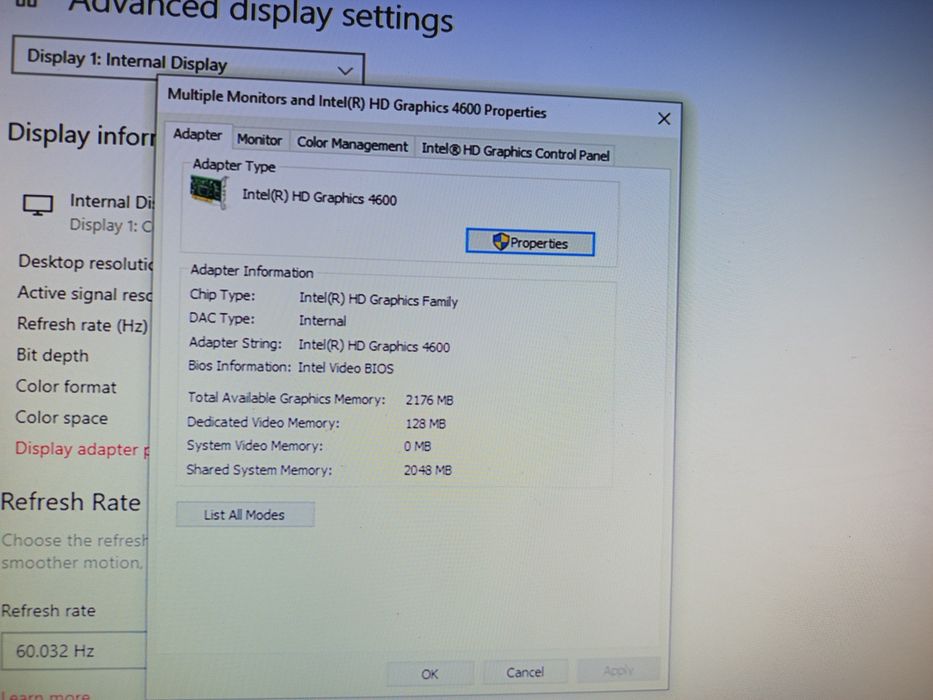The height and width of the screenshot is (700, 933).
Task: Select the Adapter tab
Action: [x=198, y=135]
